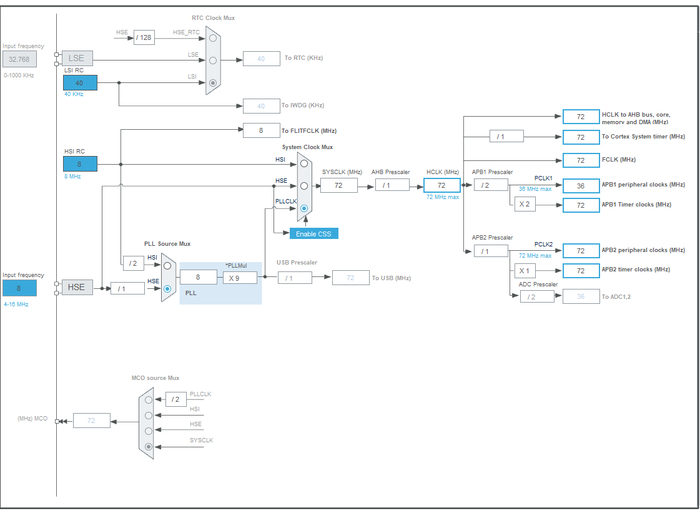Choose HSE in System Clock Mux

tap(304, 186)
